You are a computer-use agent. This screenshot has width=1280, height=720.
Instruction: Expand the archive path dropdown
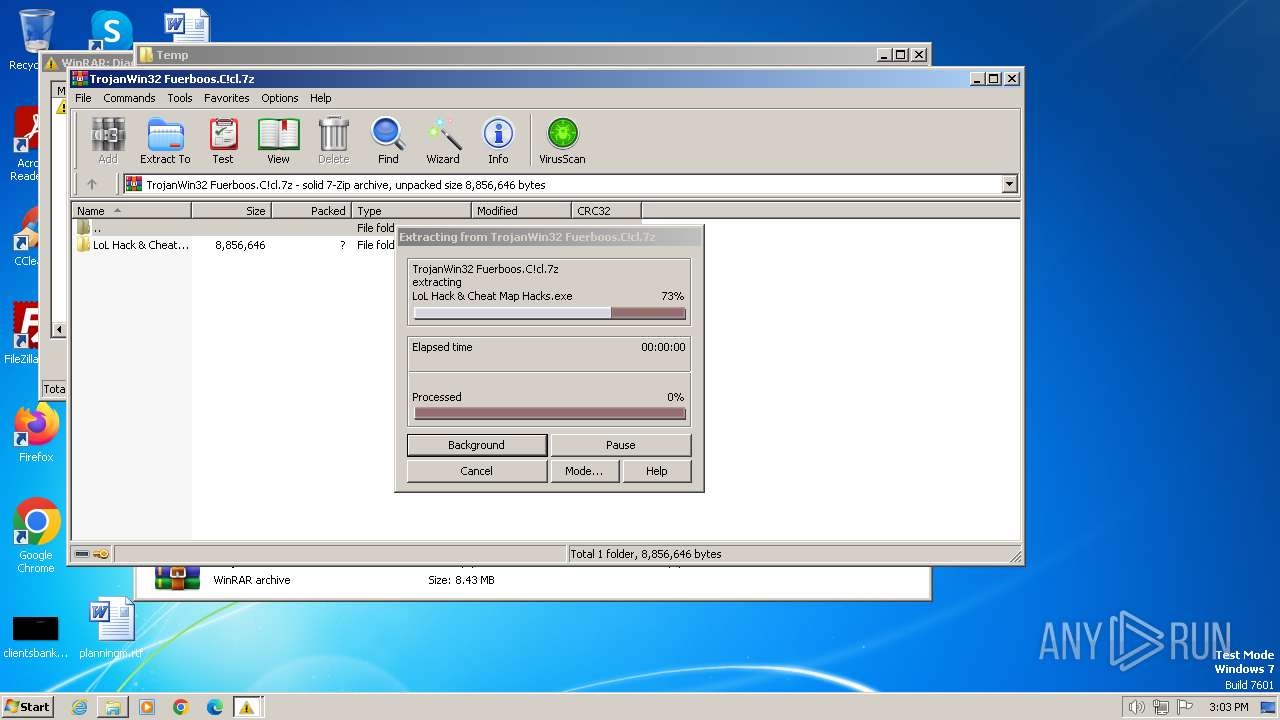coord(1009,184)
